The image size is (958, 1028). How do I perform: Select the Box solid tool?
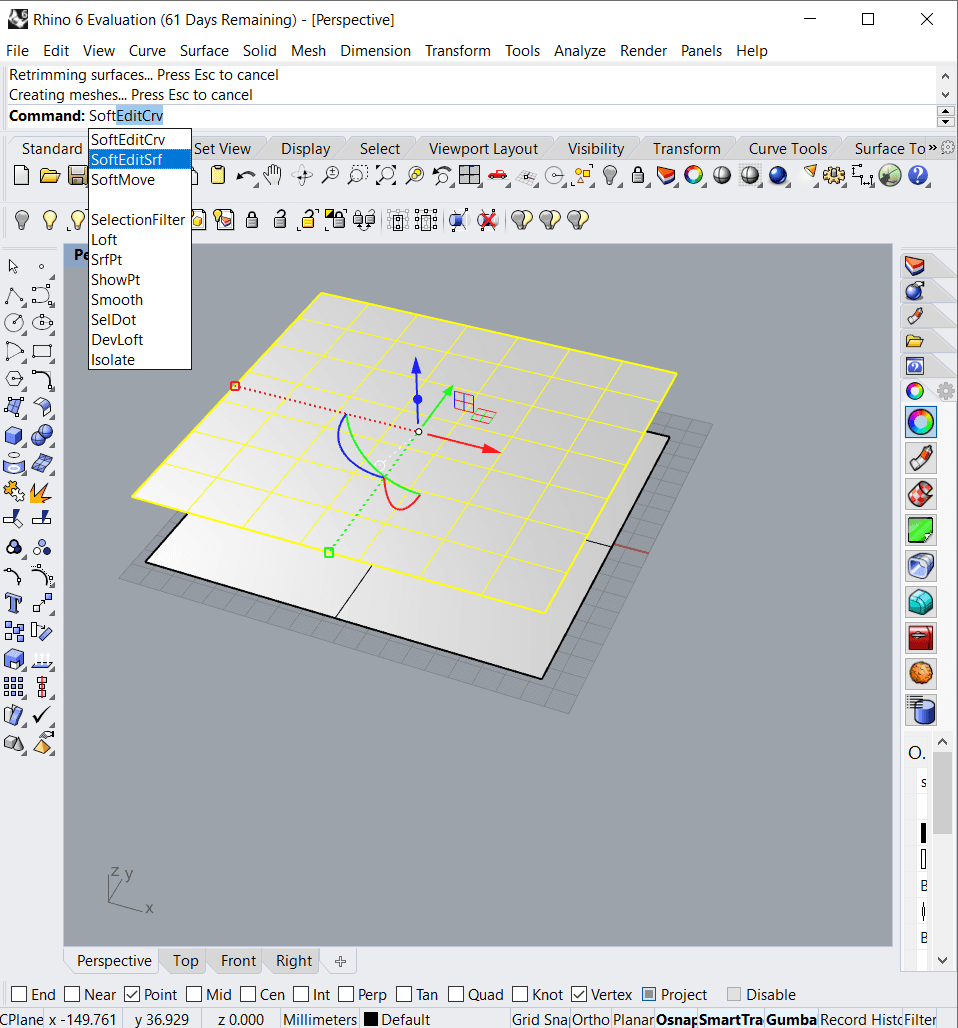click(x=14, y=435)
